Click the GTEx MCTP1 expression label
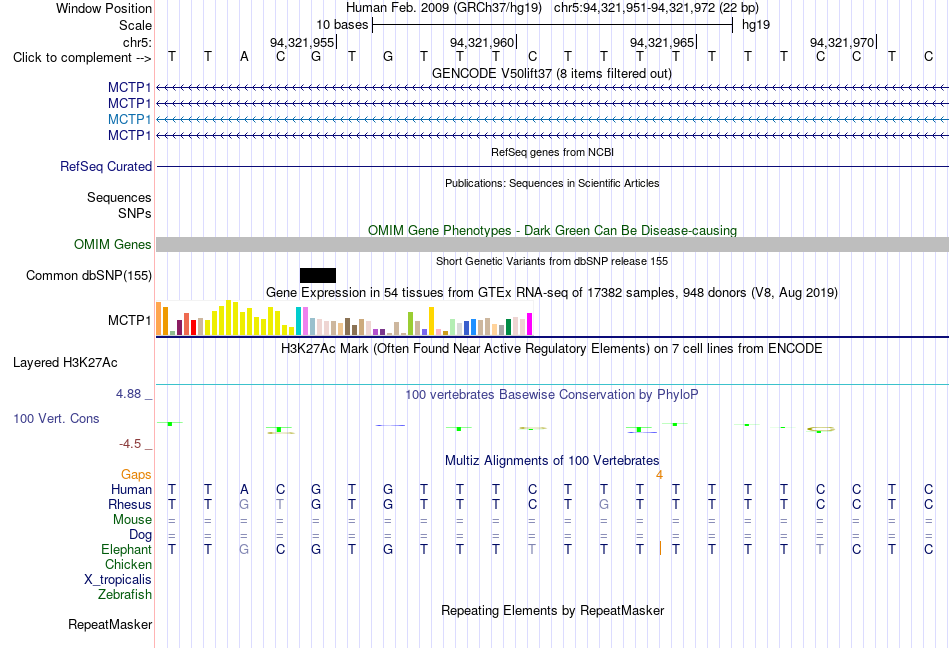950x648 pixels. coord(130,320)
